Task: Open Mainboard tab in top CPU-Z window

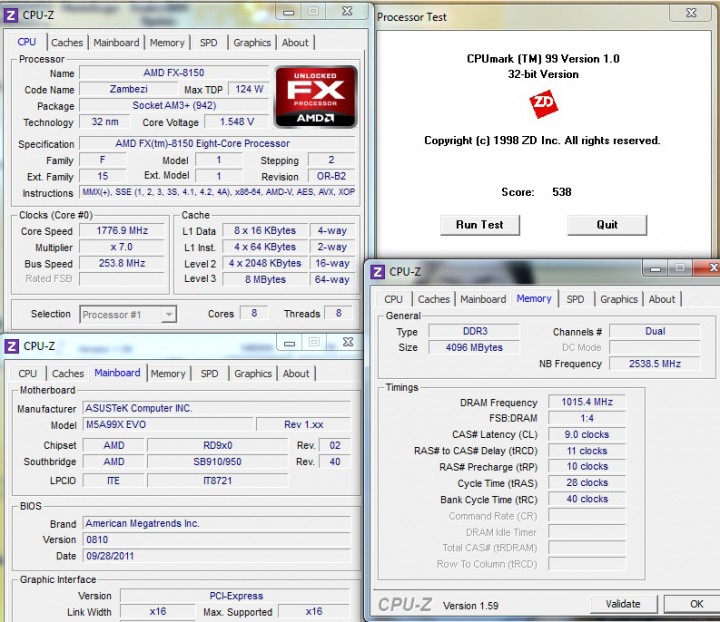Action: pos(116,43)
